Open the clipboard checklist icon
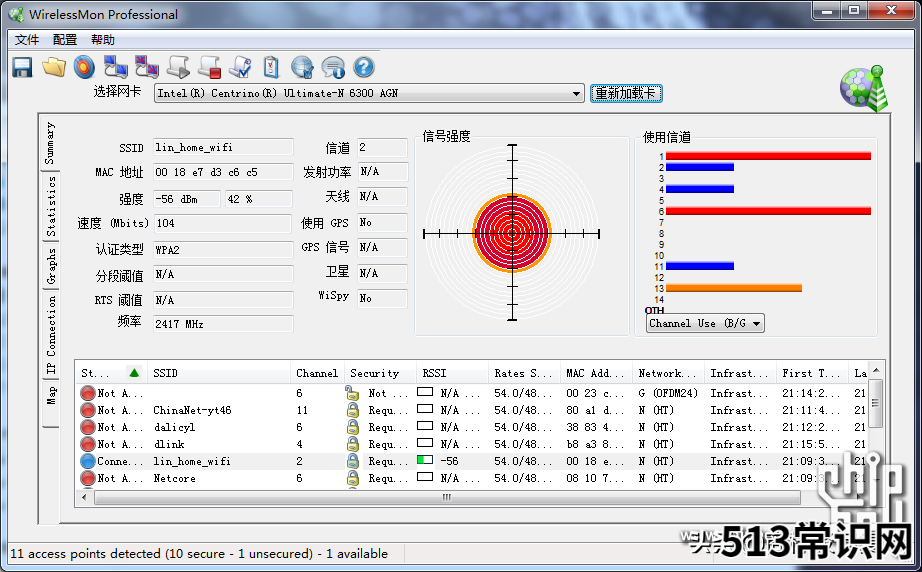Screen dimensions: 922x572 (270, 68)
